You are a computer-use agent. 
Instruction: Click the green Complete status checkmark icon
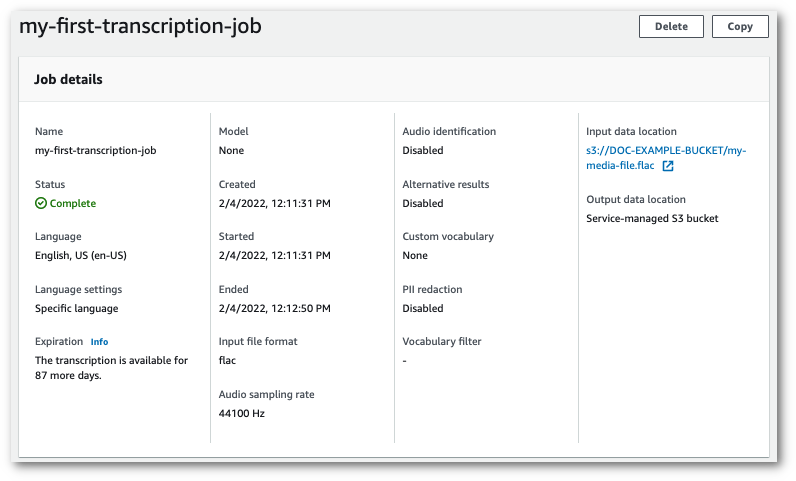(41, 203)
